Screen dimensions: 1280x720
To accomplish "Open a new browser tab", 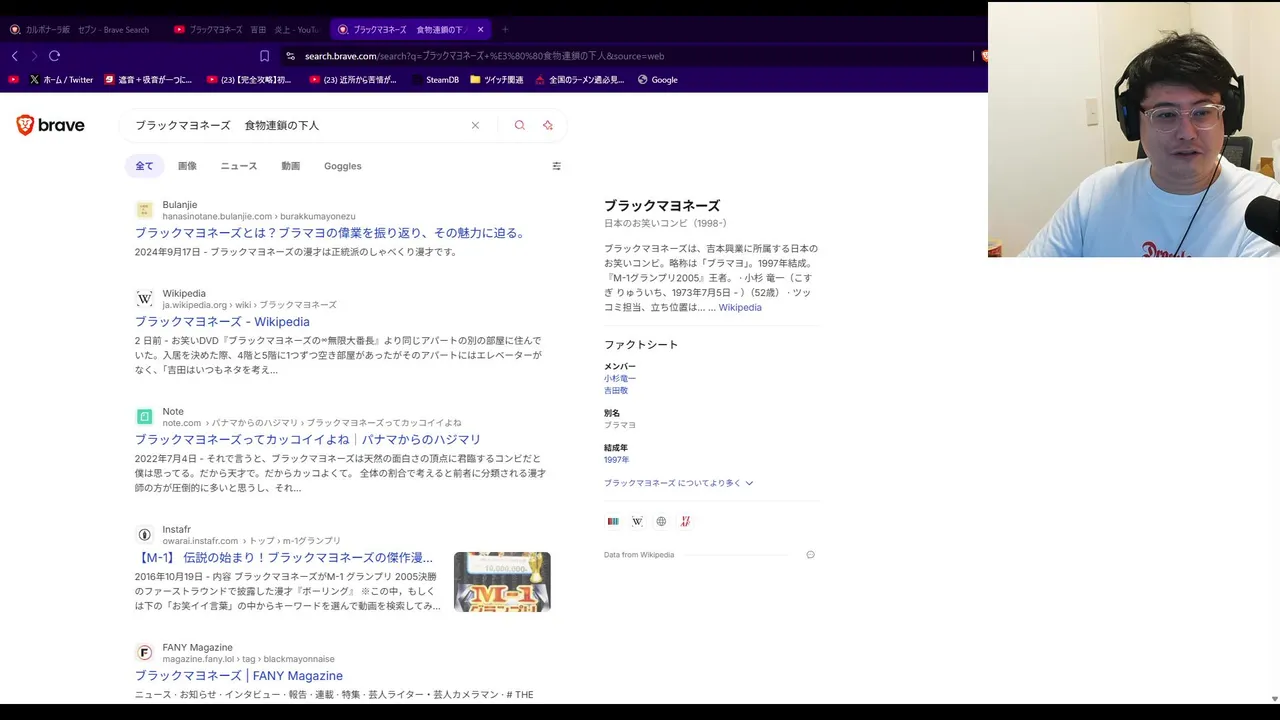I will (x=505, y=29).
